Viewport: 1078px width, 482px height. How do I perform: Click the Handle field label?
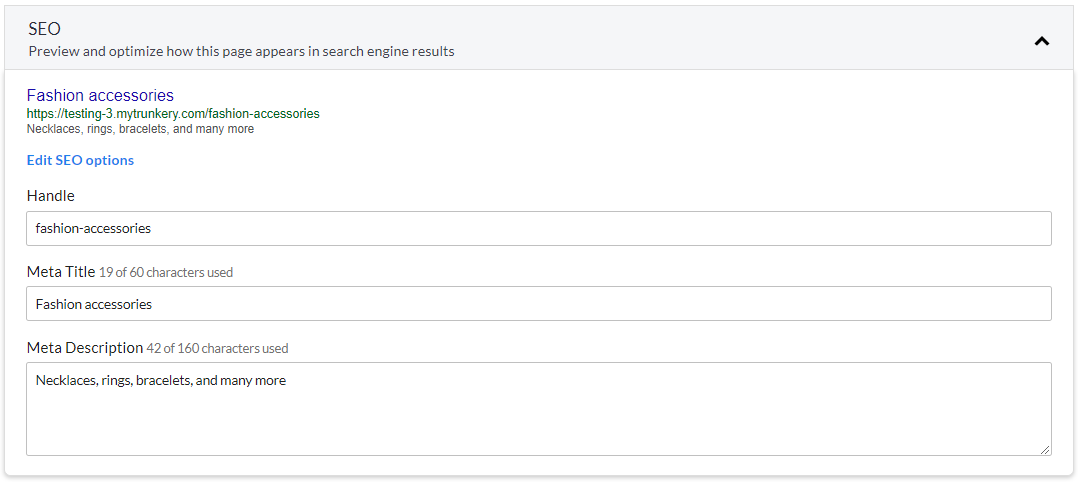click(51, 196)
